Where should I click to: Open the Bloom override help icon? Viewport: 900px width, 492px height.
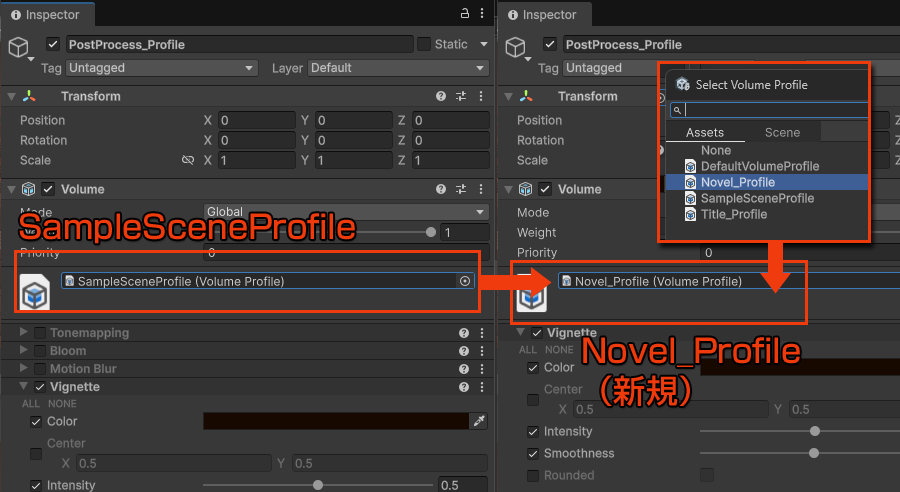(464, 351)
